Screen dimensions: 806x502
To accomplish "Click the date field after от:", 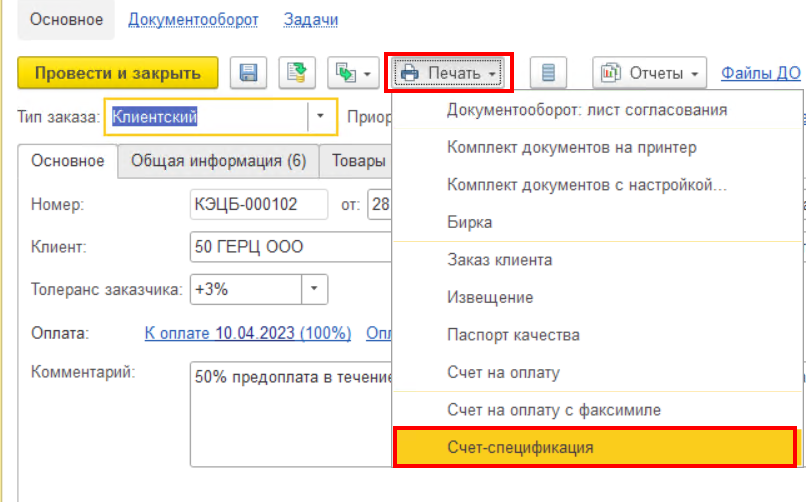I will (380, 204).
